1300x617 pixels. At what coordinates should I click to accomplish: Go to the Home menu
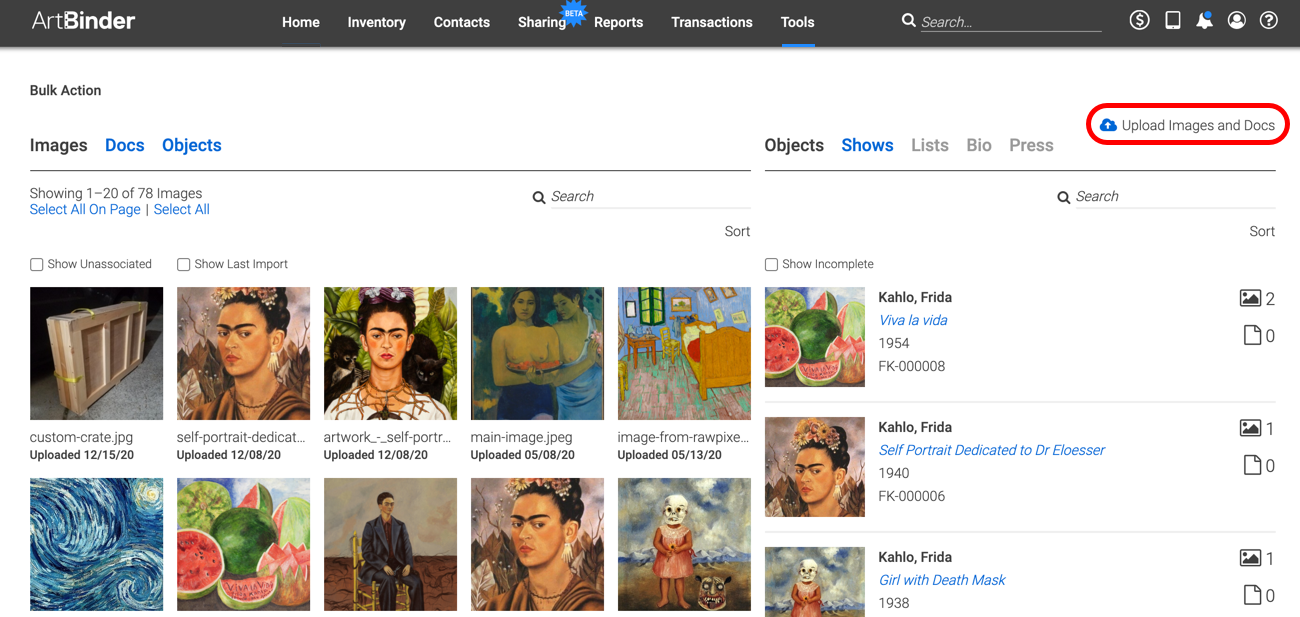301,22
